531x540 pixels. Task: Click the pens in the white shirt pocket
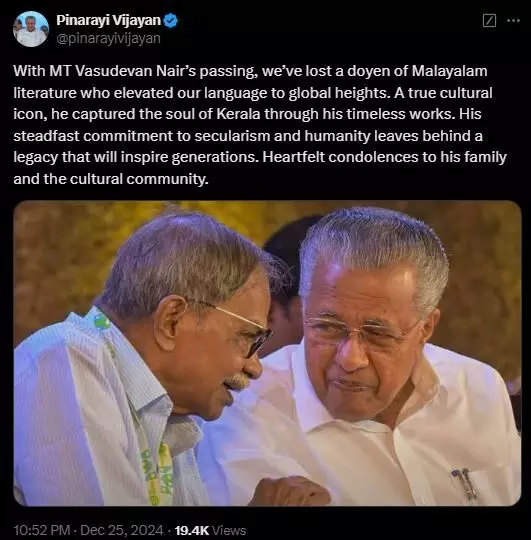coord(465,484)
